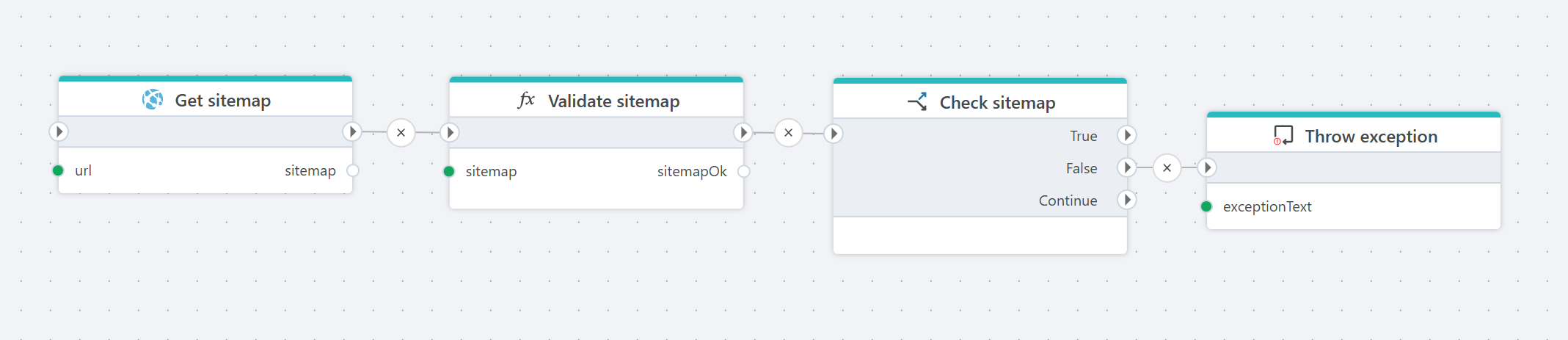Select the Check sitemap node header
This screenshot has height=340, width=1568.
[997, 103]
